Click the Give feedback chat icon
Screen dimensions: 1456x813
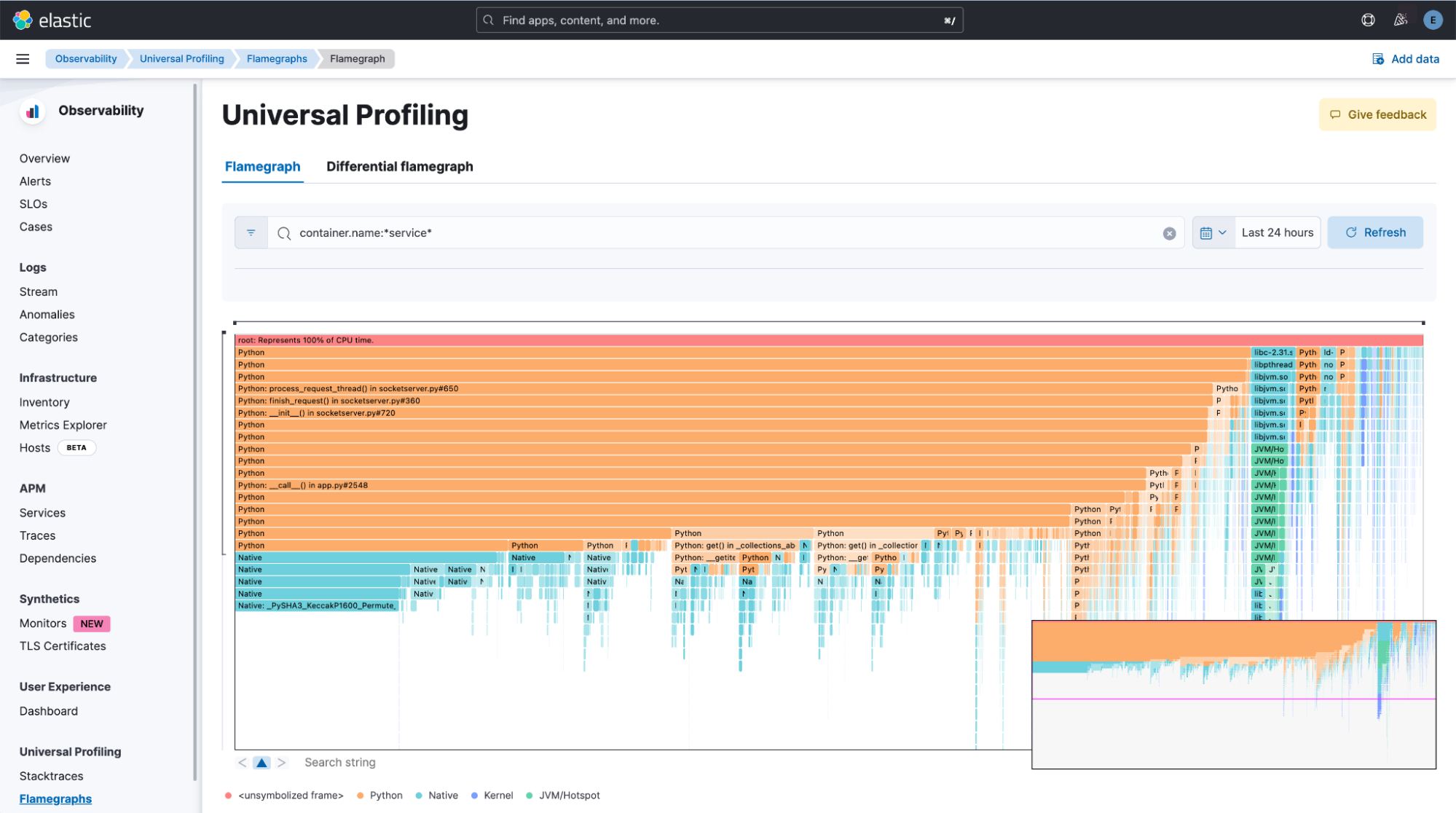click(x=1336, y=114)
